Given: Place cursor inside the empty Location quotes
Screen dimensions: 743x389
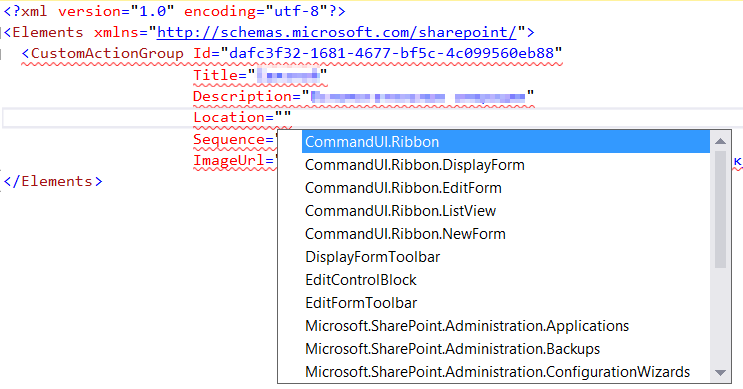Looking at the screenshot, I should [282, 117].
